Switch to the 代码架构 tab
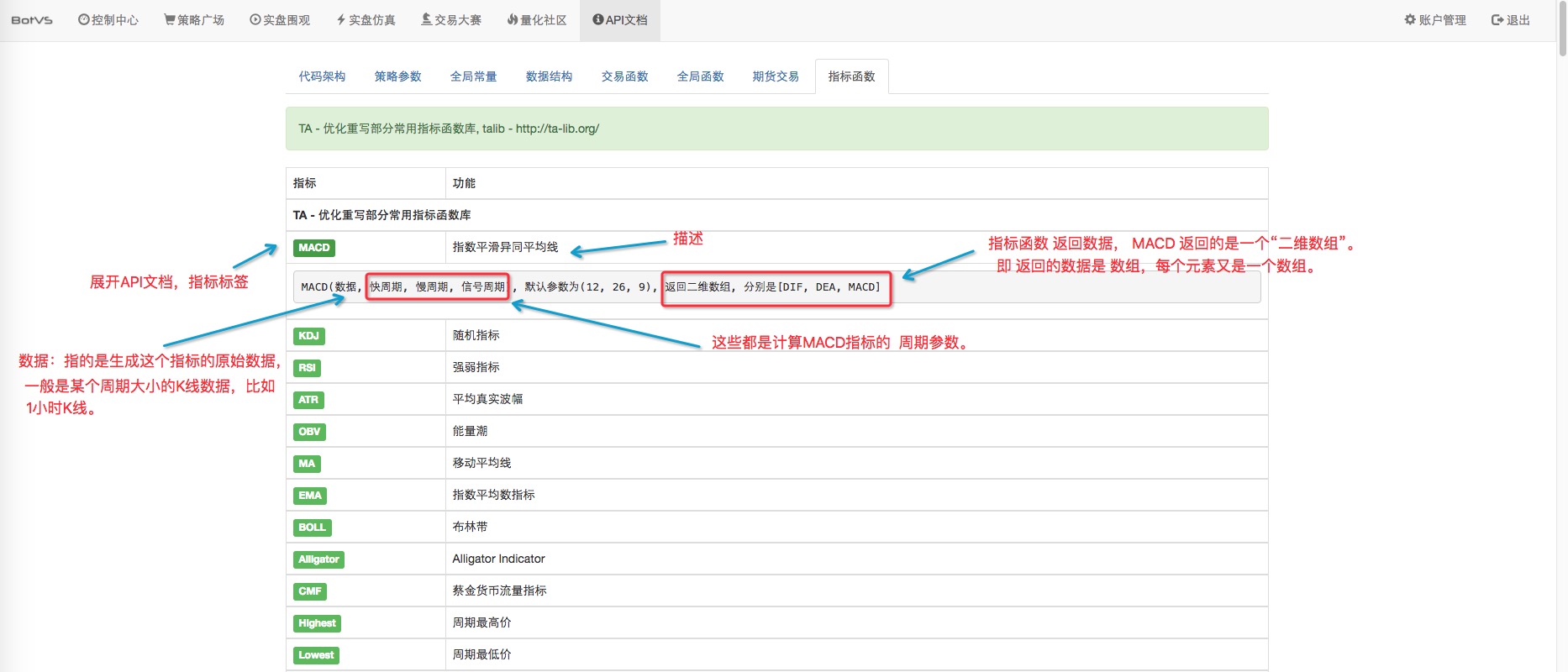Viewport: 1568px width, 672px height. (x=322, y=76)
